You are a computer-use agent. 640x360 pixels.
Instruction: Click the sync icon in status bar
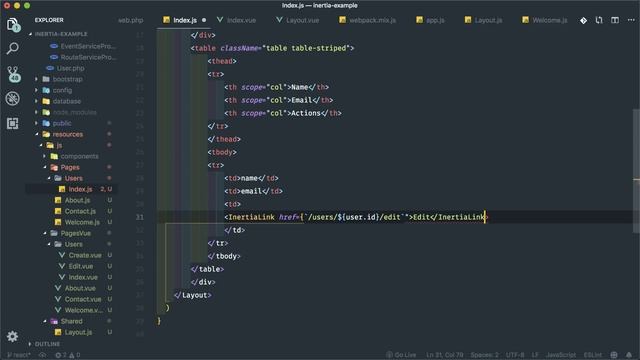pos(42,355)
